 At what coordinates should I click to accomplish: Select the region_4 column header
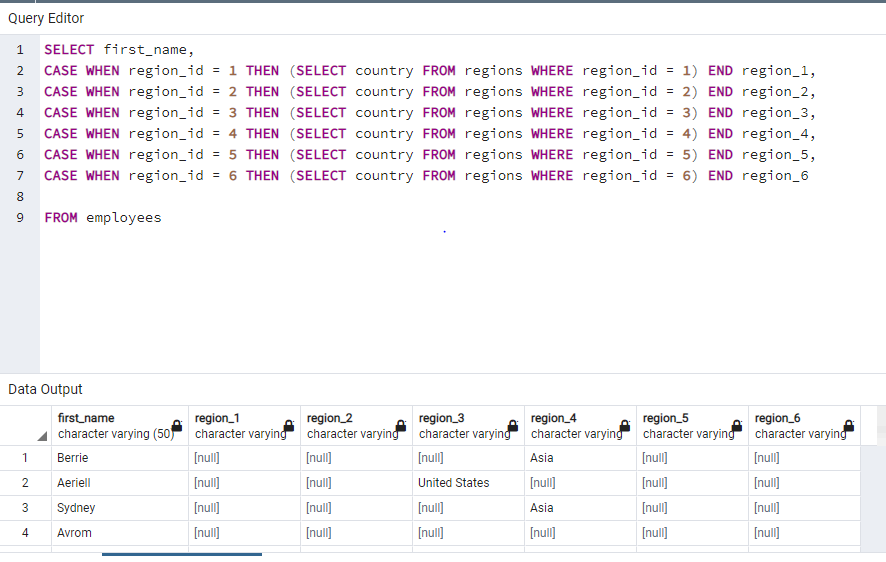[580, 425]
